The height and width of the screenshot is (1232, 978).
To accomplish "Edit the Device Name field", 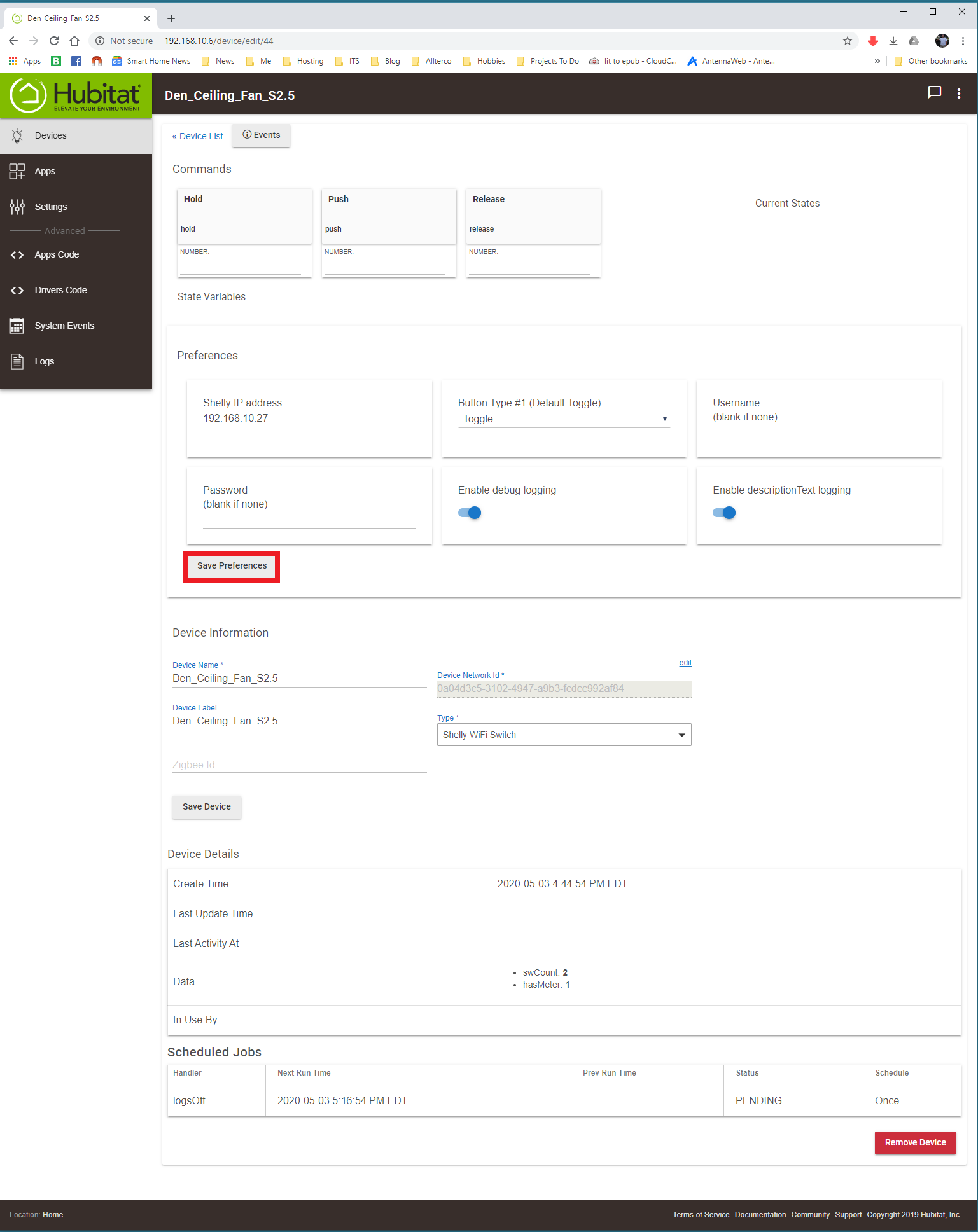I will point(299,679).
